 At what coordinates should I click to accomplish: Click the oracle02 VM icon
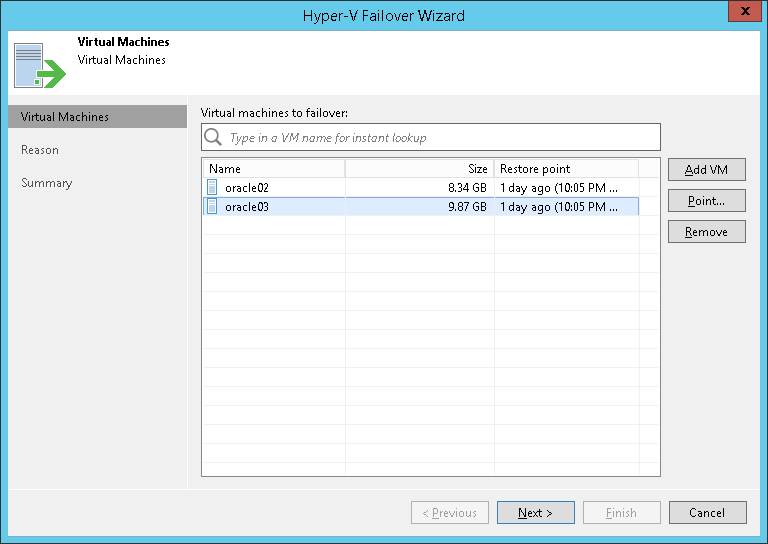point(212,187)
